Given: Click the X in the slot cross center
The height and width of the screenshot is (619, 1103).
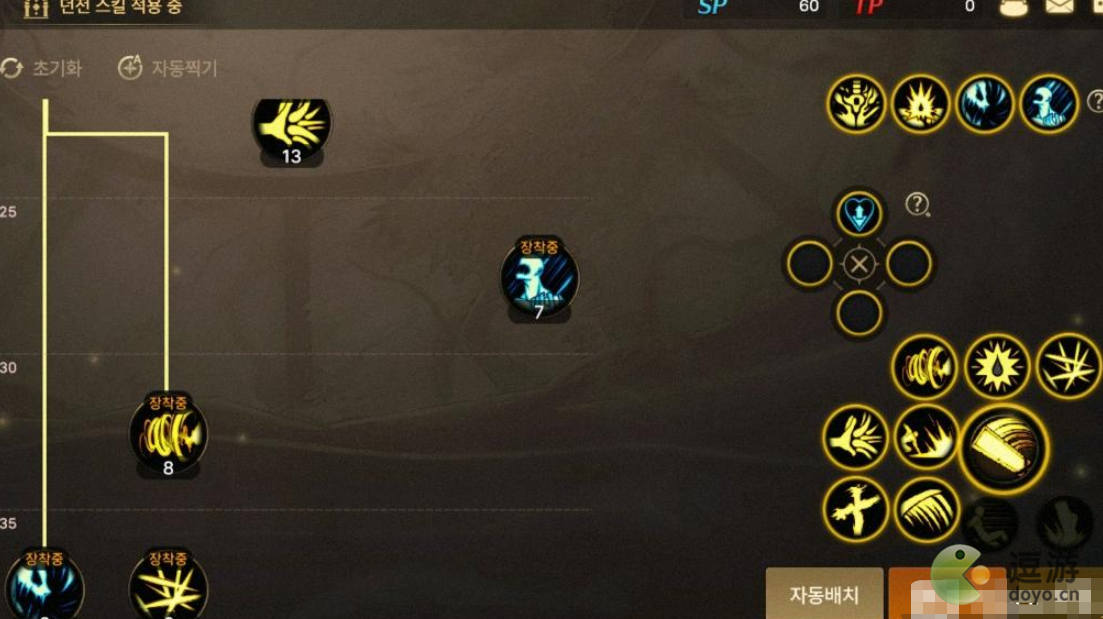Looking at the screenshot, I should pos(859,264).
